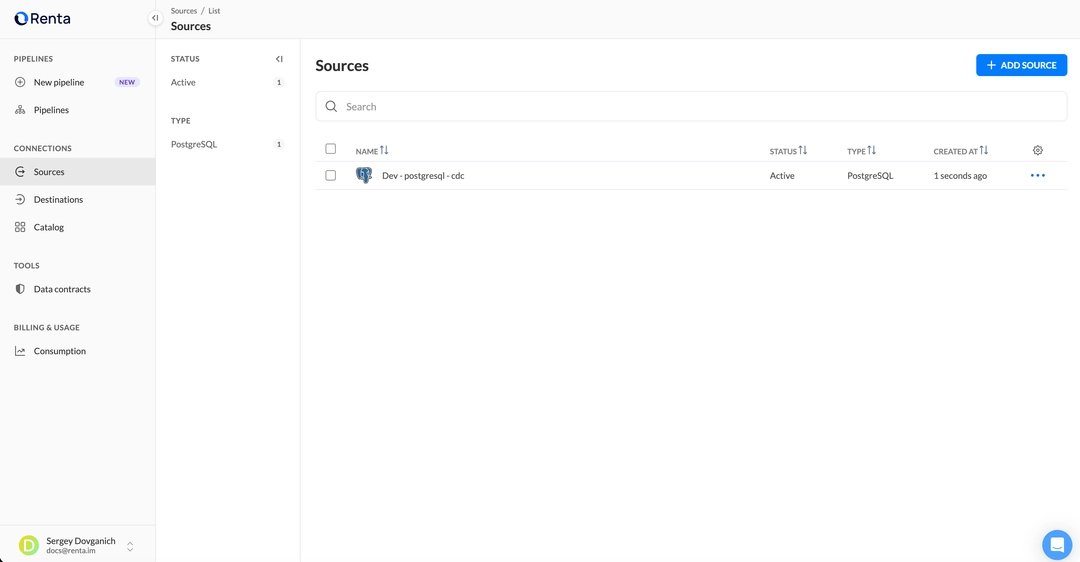Click the PostgreSQL elephant icon

tap(364, 175)
